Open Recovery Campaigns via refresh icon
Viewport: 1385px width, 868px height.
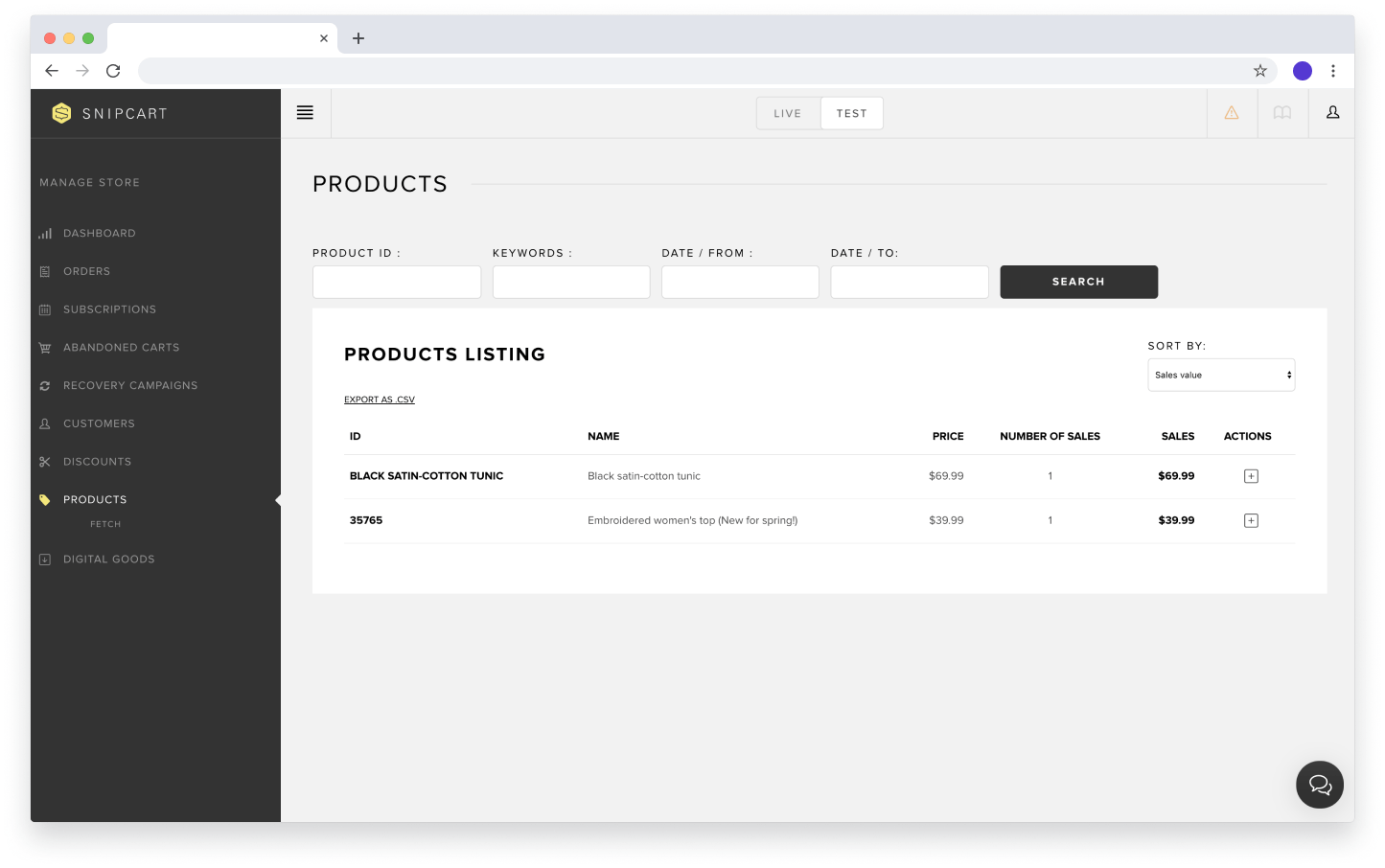coord(45,385)
